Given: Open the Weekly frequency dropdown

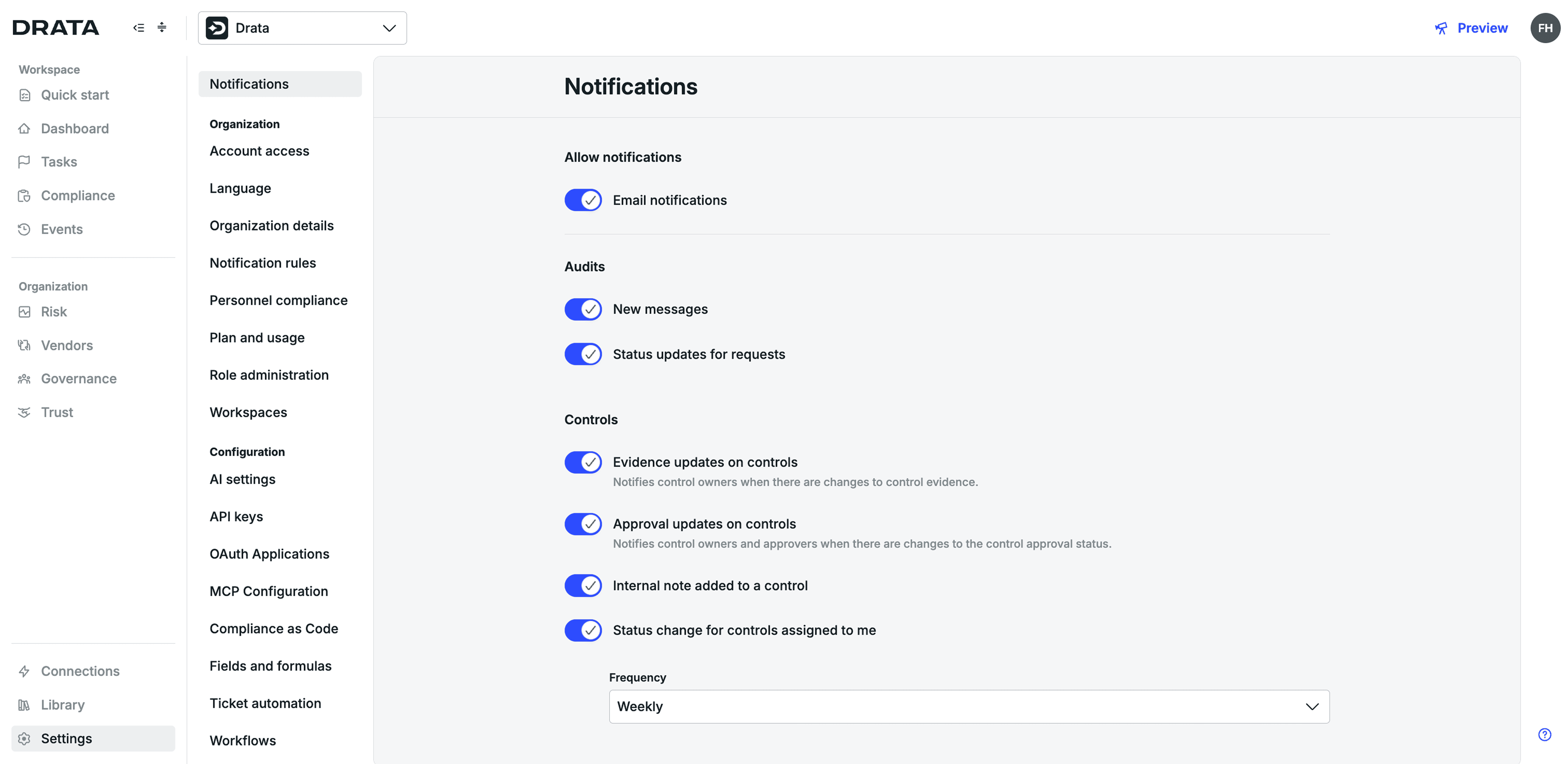Looking at the screenshot, I should pyautogui.click(x=969, y=706).
